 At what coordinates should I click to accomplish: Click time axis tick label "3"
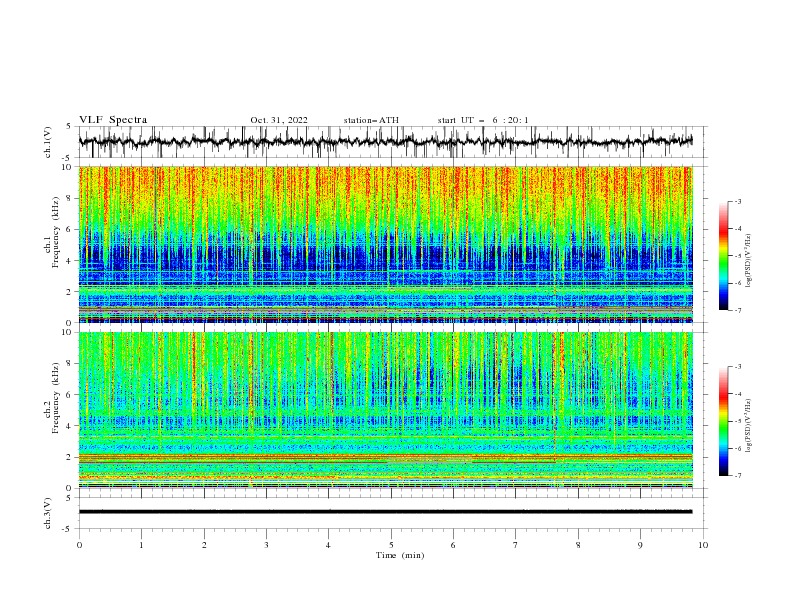266,545
